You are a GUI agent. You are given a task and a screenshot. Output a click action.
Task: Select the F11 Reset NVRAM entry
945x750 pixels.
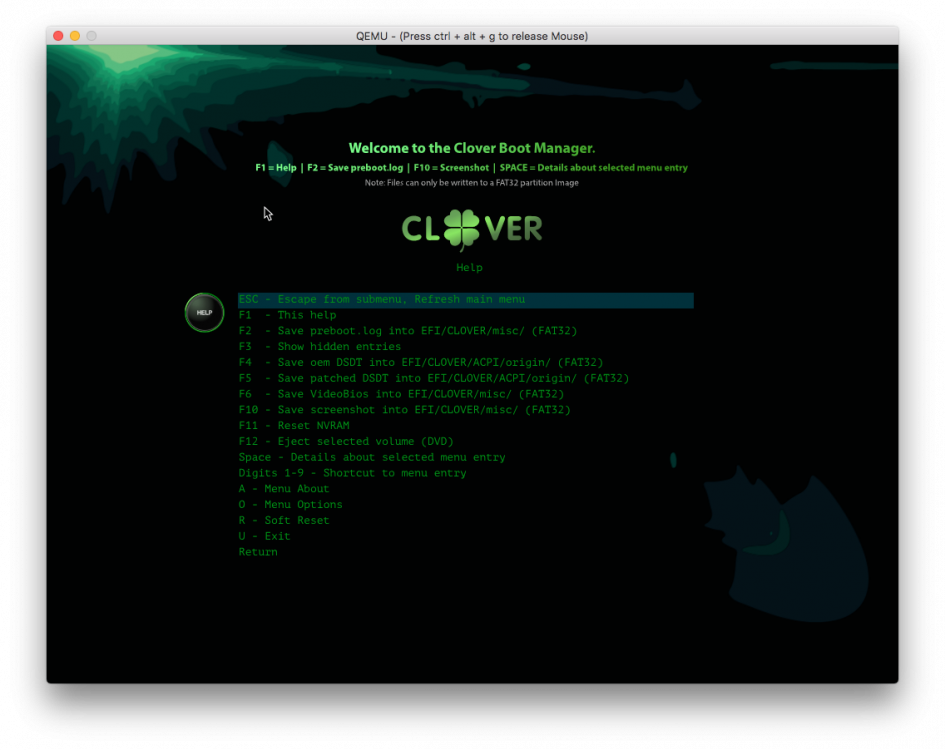[x=294, y=425]
